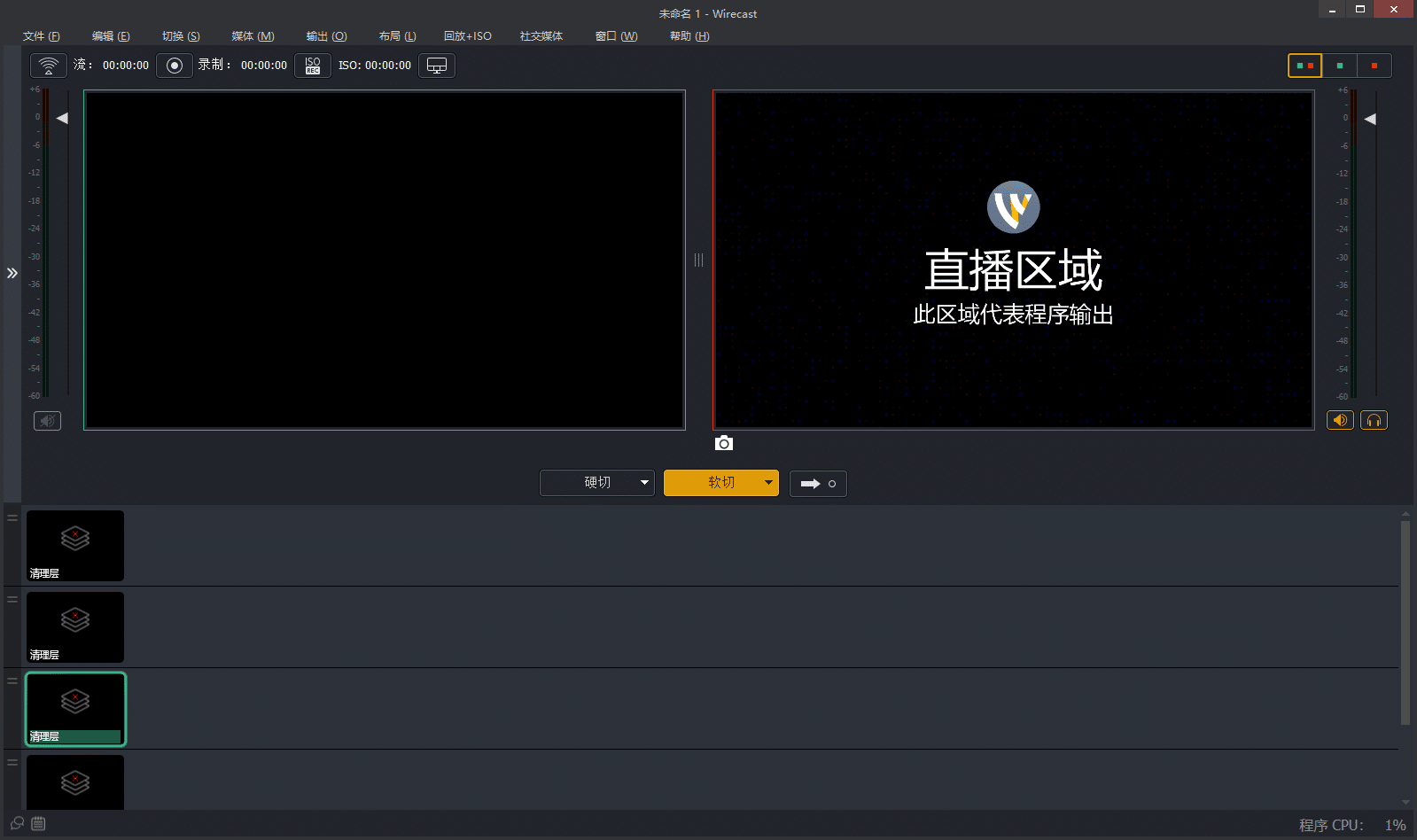The image size is (1417, 840).
Task: Click the chat icon in bottom-left corner
Action: (17, 823)
